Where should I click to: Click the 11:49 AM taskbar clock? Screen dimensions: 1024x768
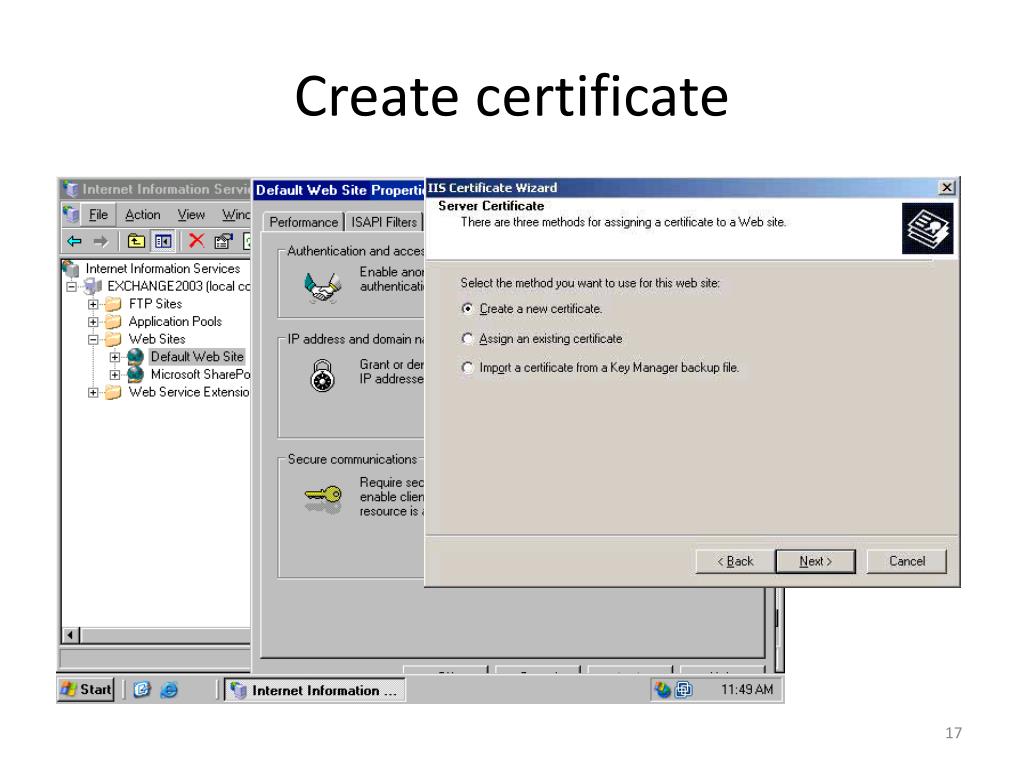click(746, 690)
